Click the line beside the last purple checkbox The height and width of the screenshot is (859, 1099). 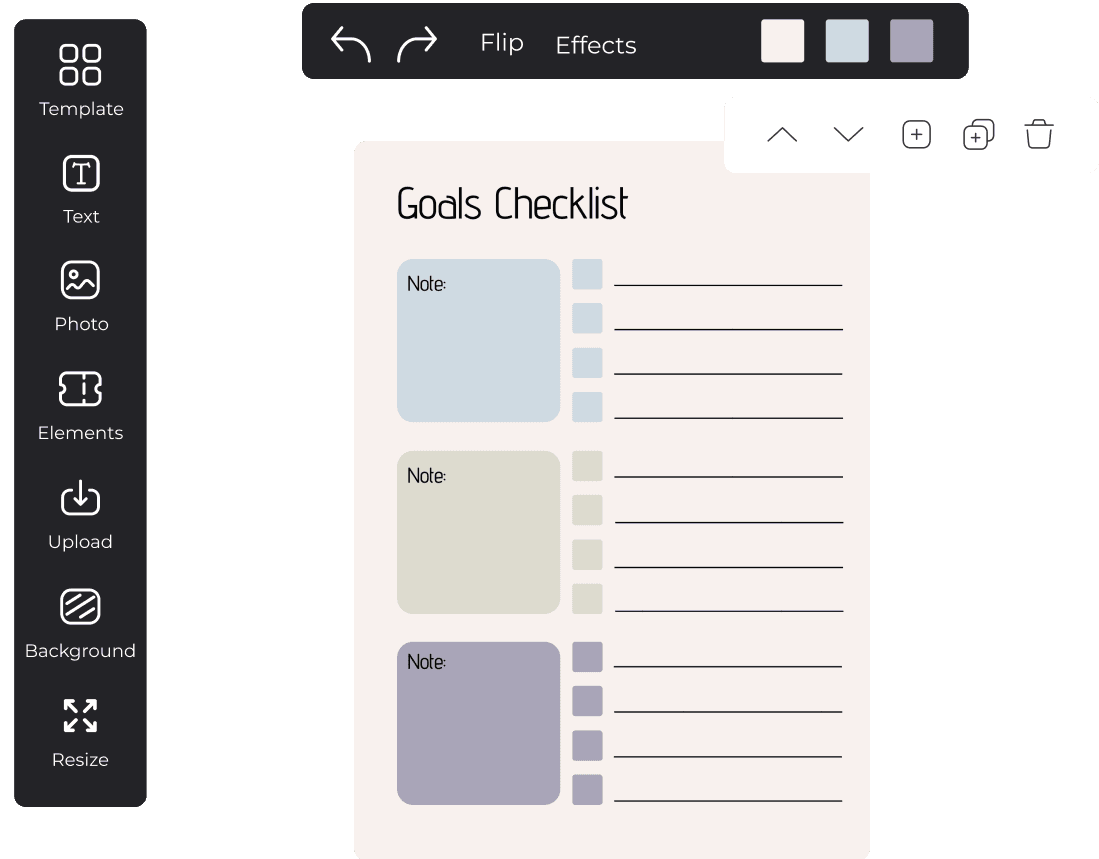tap(728, 800)
